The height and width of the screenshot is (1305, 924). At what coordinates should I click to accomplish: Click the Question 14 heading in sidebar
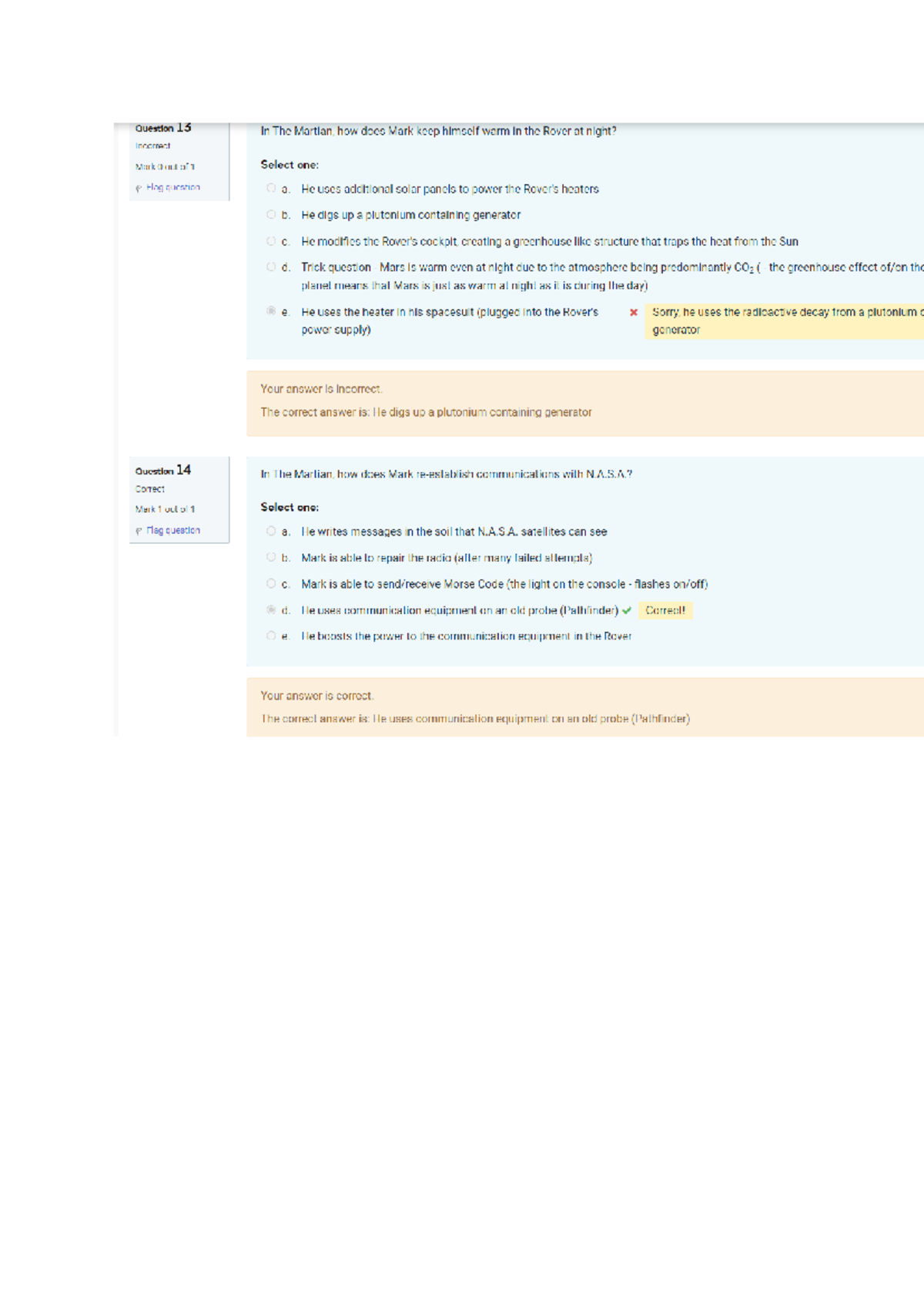coord(163,470)
